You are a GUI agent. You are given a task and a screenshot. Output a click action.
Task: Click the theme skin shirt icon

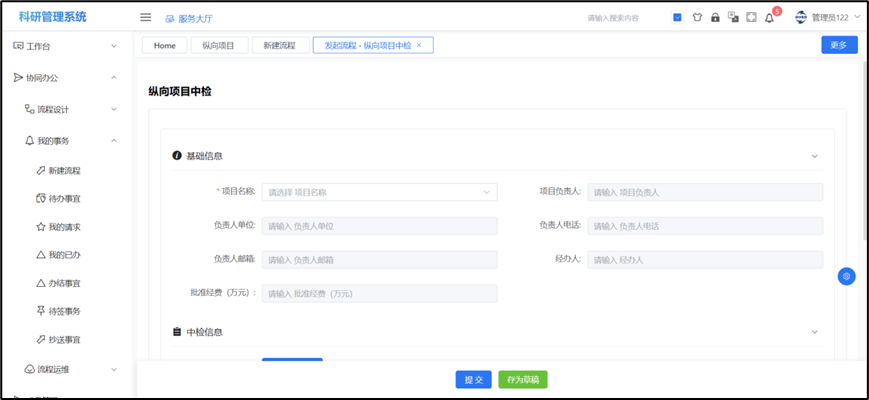coord(697,17)
